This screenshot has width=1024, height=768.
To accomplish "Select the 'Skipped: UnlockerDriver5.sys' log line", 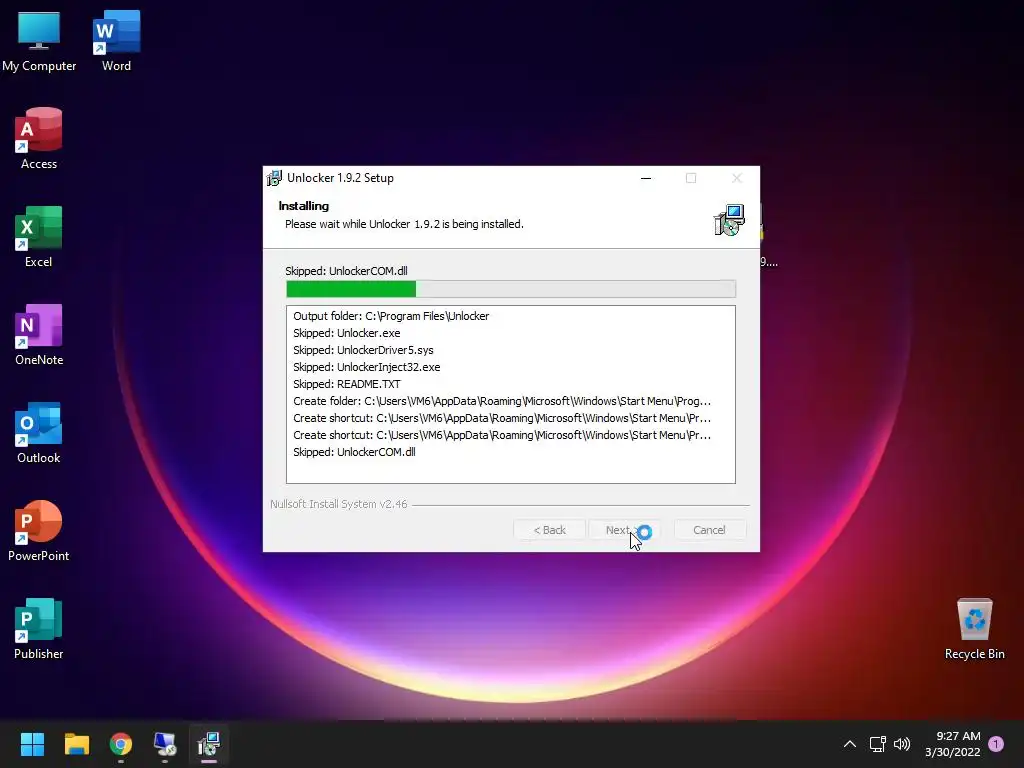I will click(363, 350).
